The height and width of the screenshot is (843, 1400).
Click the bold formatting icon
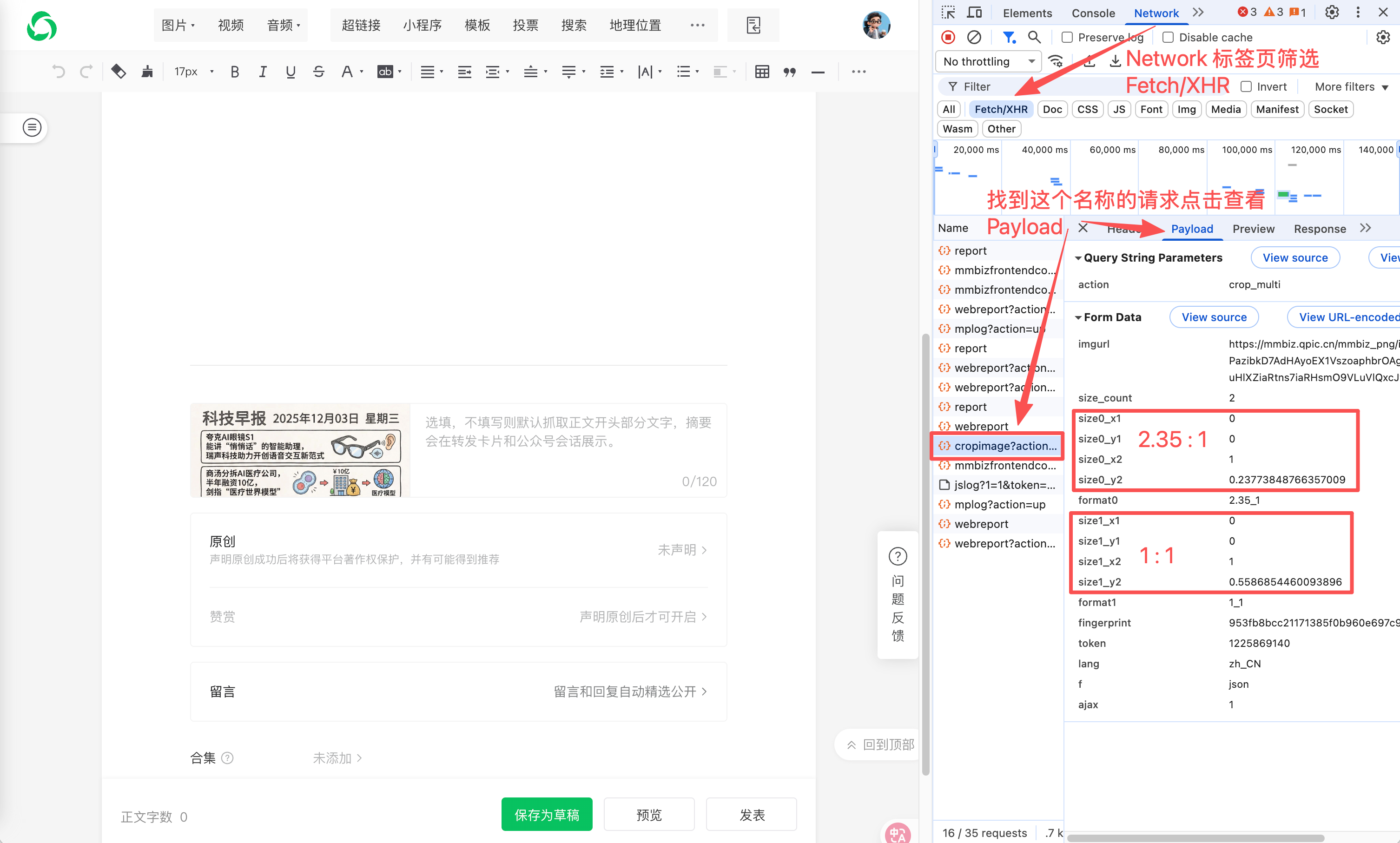tap(235, 72)
